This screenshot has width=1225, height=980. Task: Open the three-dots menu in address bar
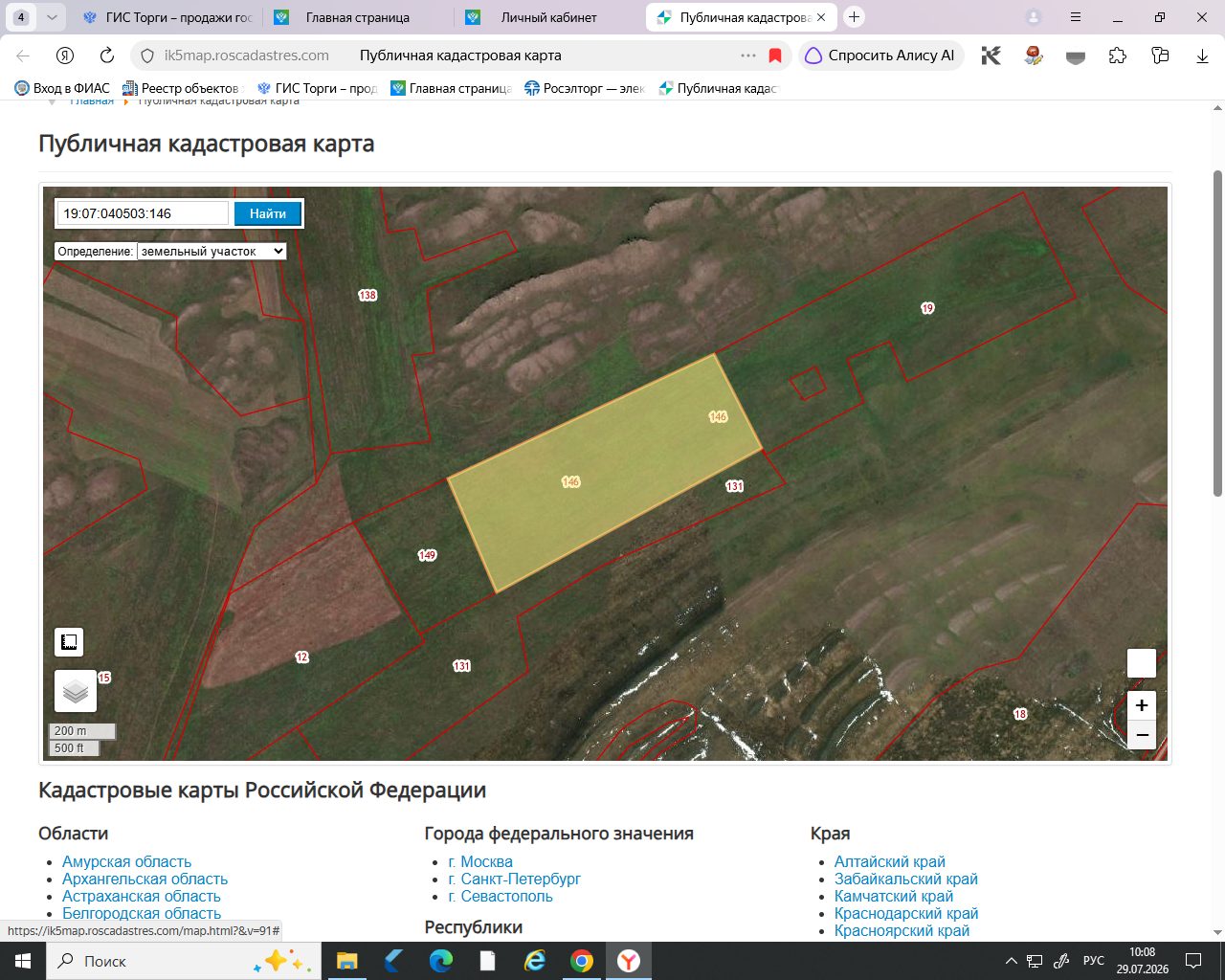pyautogui.click(x=748, y=56)
